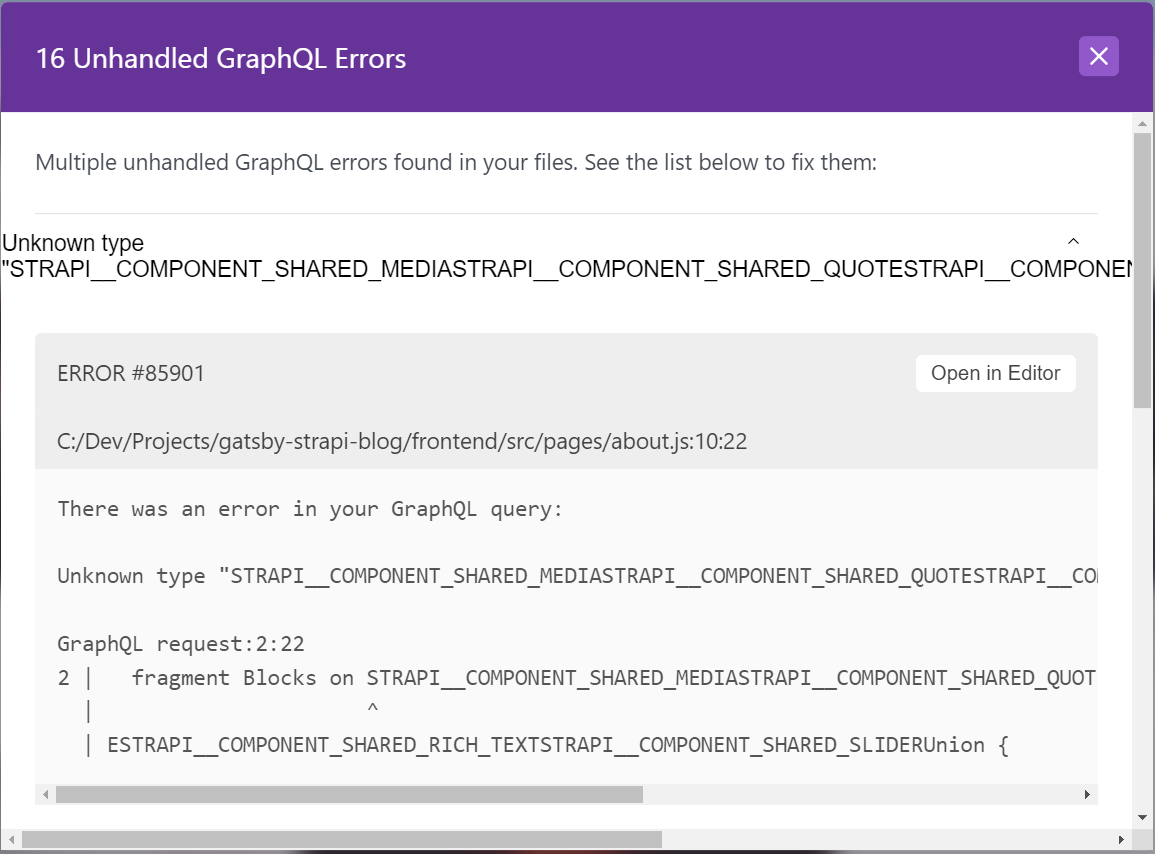Click the vertical scrollbar thumb
Image resolution: width=1155 pixels, height=854 pixels.
point(1142,270)
